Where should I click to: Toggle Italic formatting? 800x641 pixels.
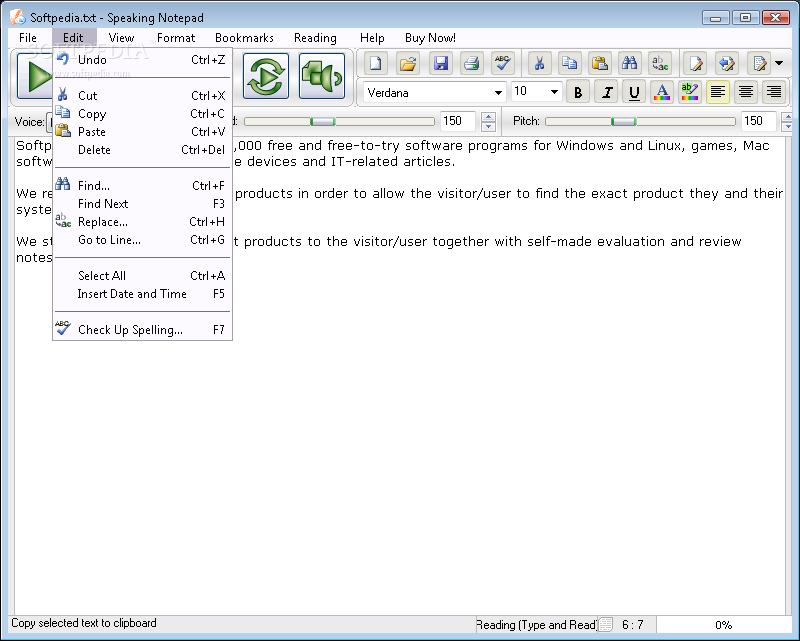pyautogui.click(x=607, y=92)
